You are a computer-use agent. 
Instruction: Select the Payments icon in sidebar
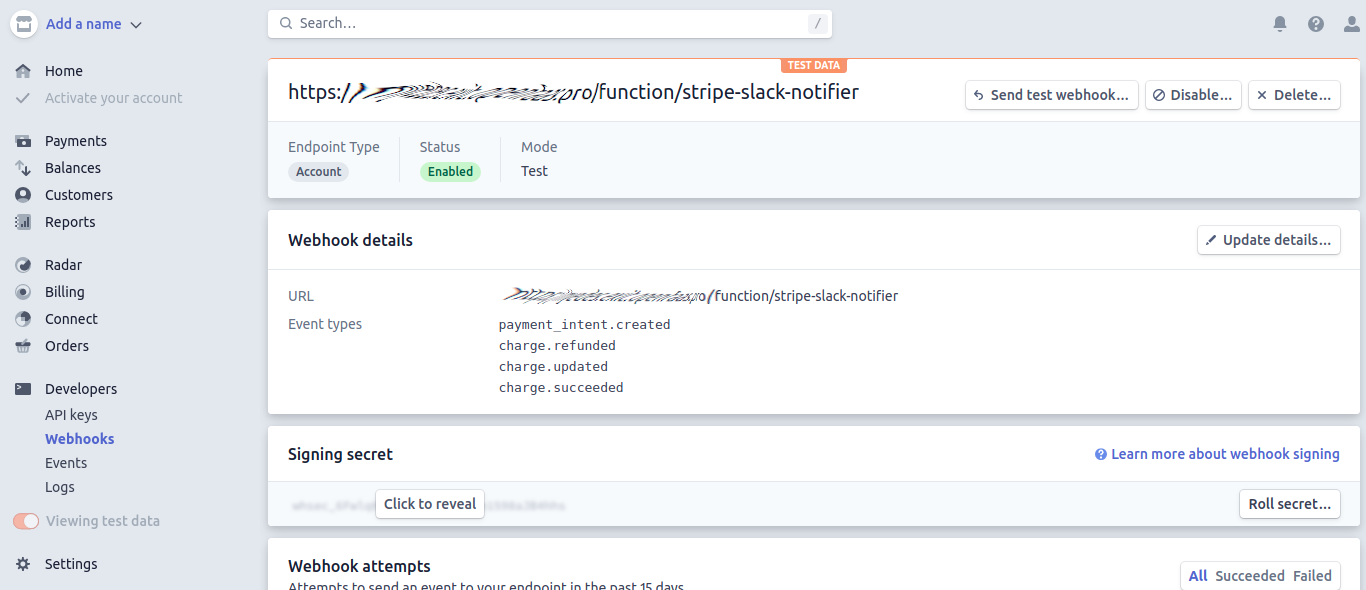[x=23, y=141]
